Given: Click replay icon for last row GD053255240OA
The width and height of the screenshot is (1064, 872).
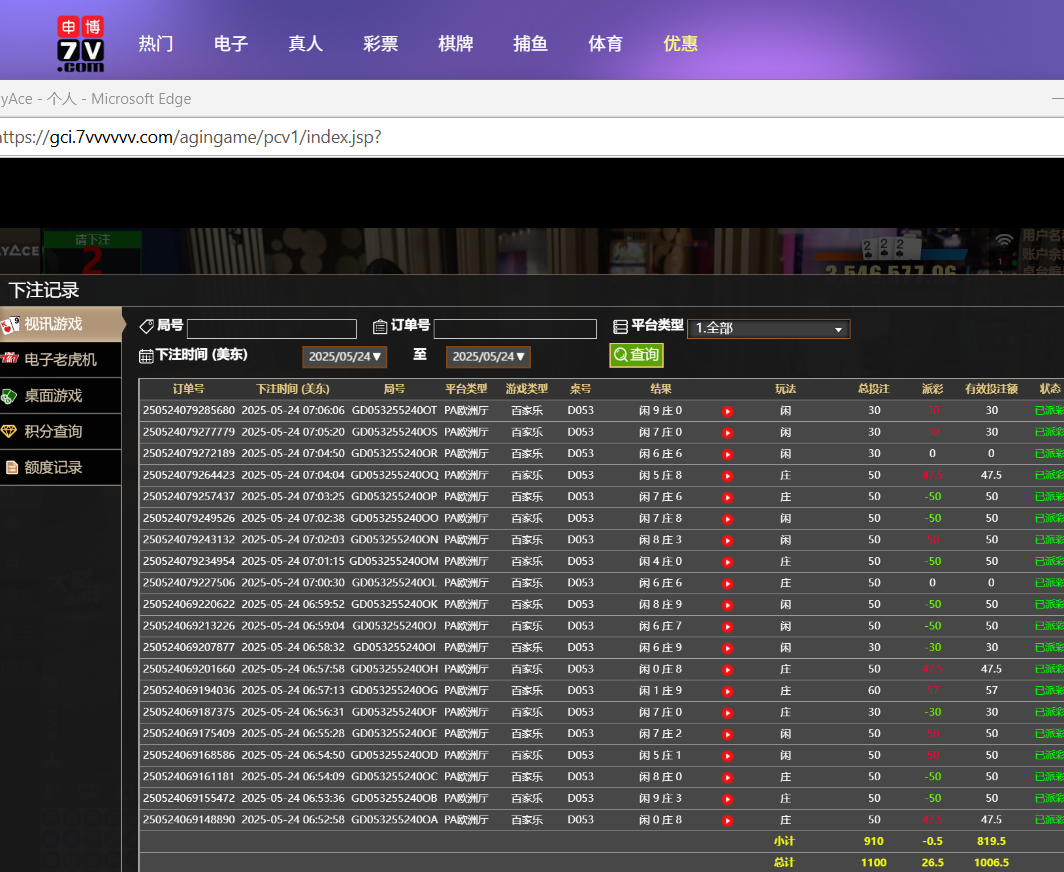Looking at the screenshot, I should pyautogui.click(x=728, y=820).
